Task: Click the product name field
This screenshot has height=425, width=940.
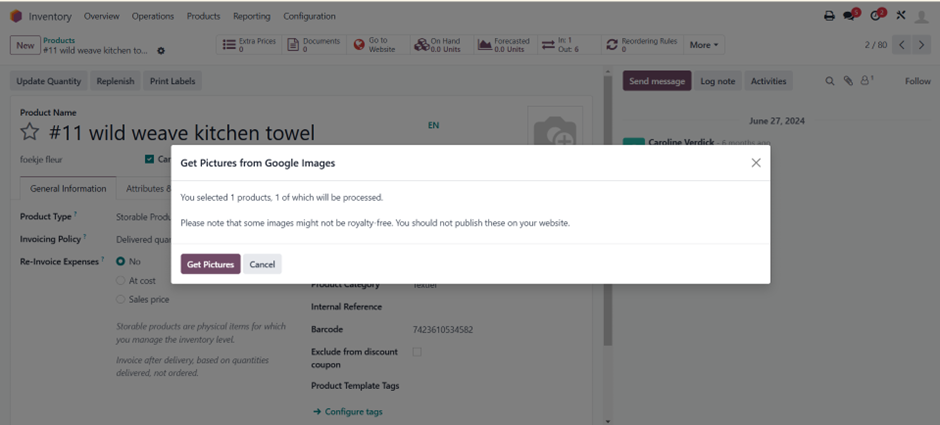Action: click(x=182, y=132)
